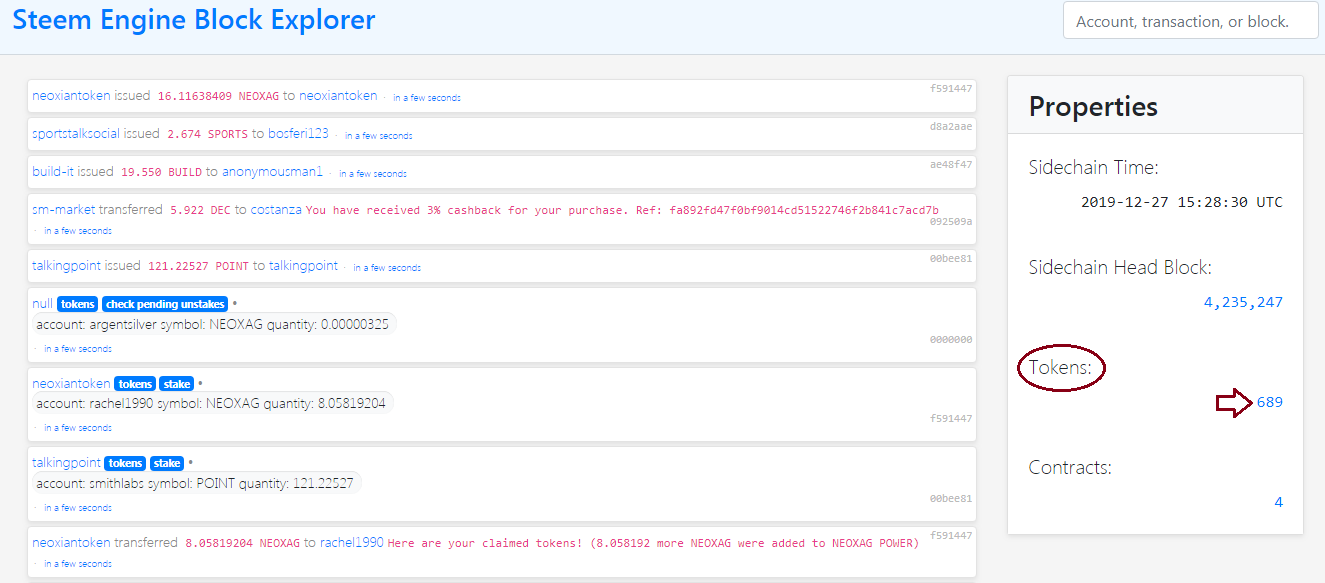
Task: Select the sidechain time 2019-12-27 15:28:30 UTC
Action: (1181, 202)
